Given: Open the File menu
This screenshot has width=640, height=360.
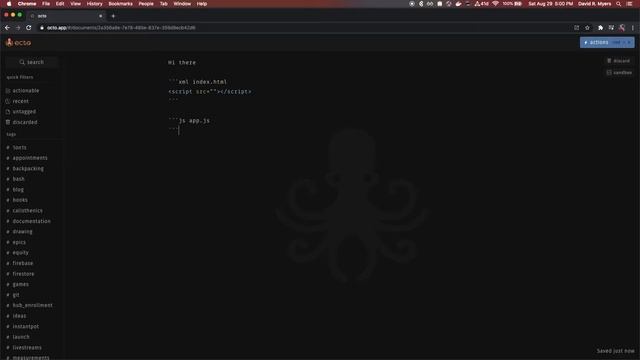Looking at the screenshot, I should (46, 4).
